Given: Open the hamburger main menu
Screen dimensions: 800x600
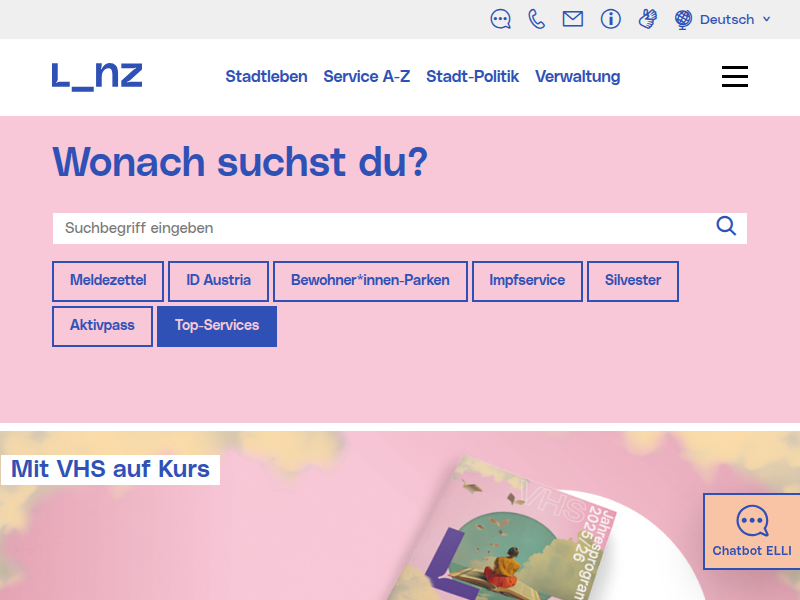Looking at the screenshot, I should [x=735, y=77].
